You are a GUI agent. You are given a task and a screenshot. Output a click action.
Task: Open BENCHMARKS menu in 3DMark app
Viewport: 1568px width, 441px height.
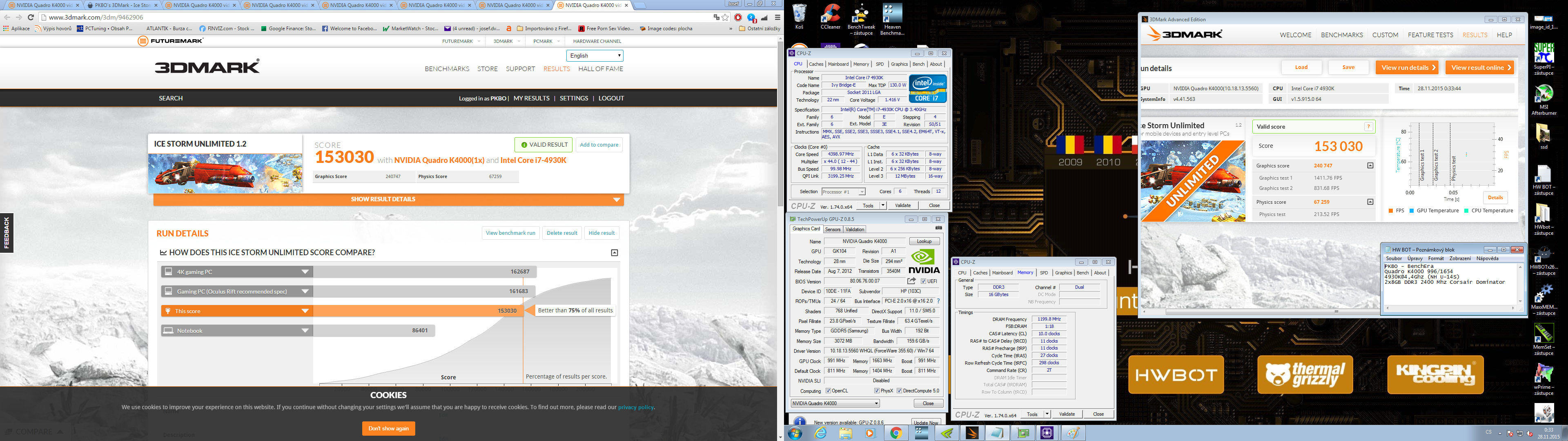pos(1341,35)
